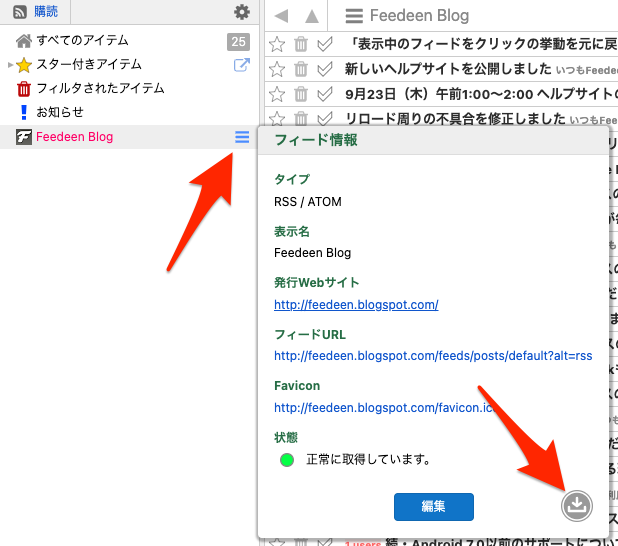Open feed menu icon beside Feedeen Blog
The image size is (618, 546).
[242, 137]
